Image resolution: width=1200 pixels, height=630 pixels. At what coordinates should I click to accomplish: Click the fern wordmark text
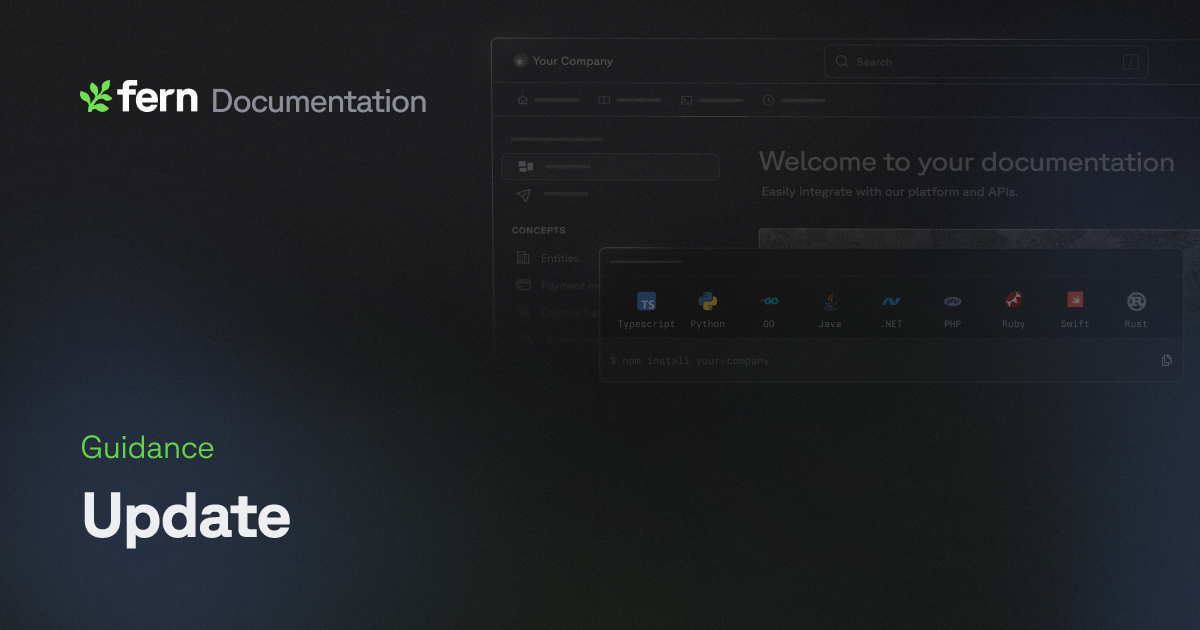[x=158, y=97]
